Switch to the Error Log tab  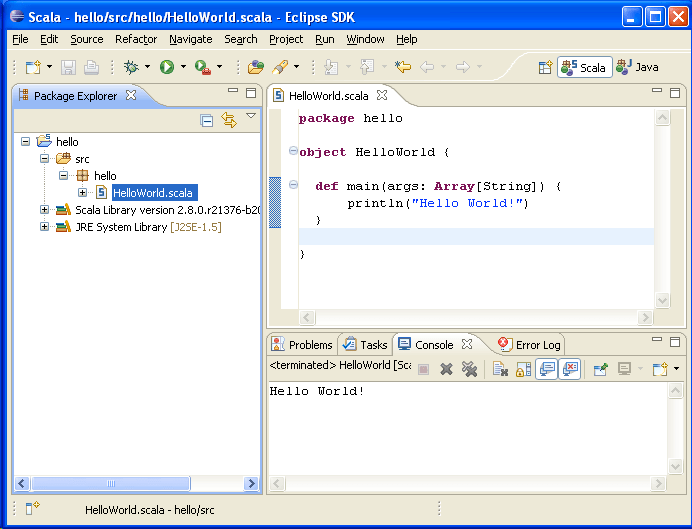coord(529,345)
